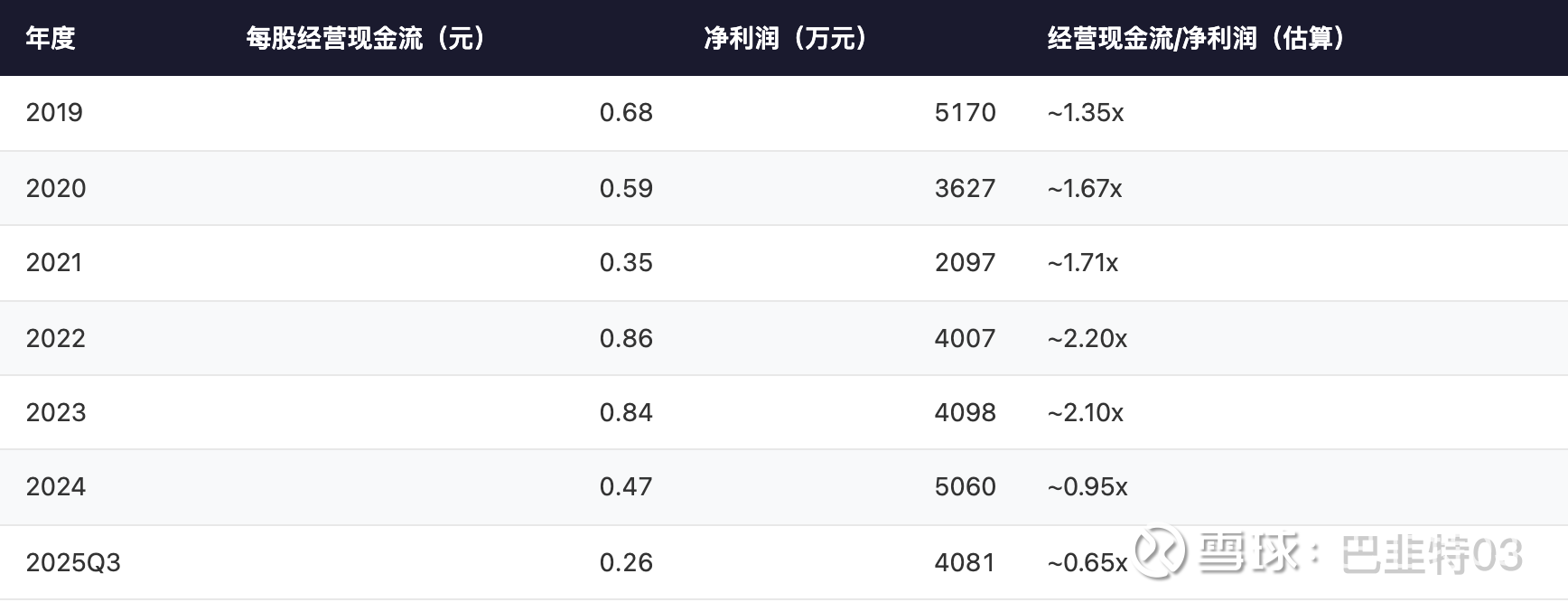The width and height of the screenshot is (1568, 602).
Task: Select the 净利润（万元） column header
Action: coord(786,38)
